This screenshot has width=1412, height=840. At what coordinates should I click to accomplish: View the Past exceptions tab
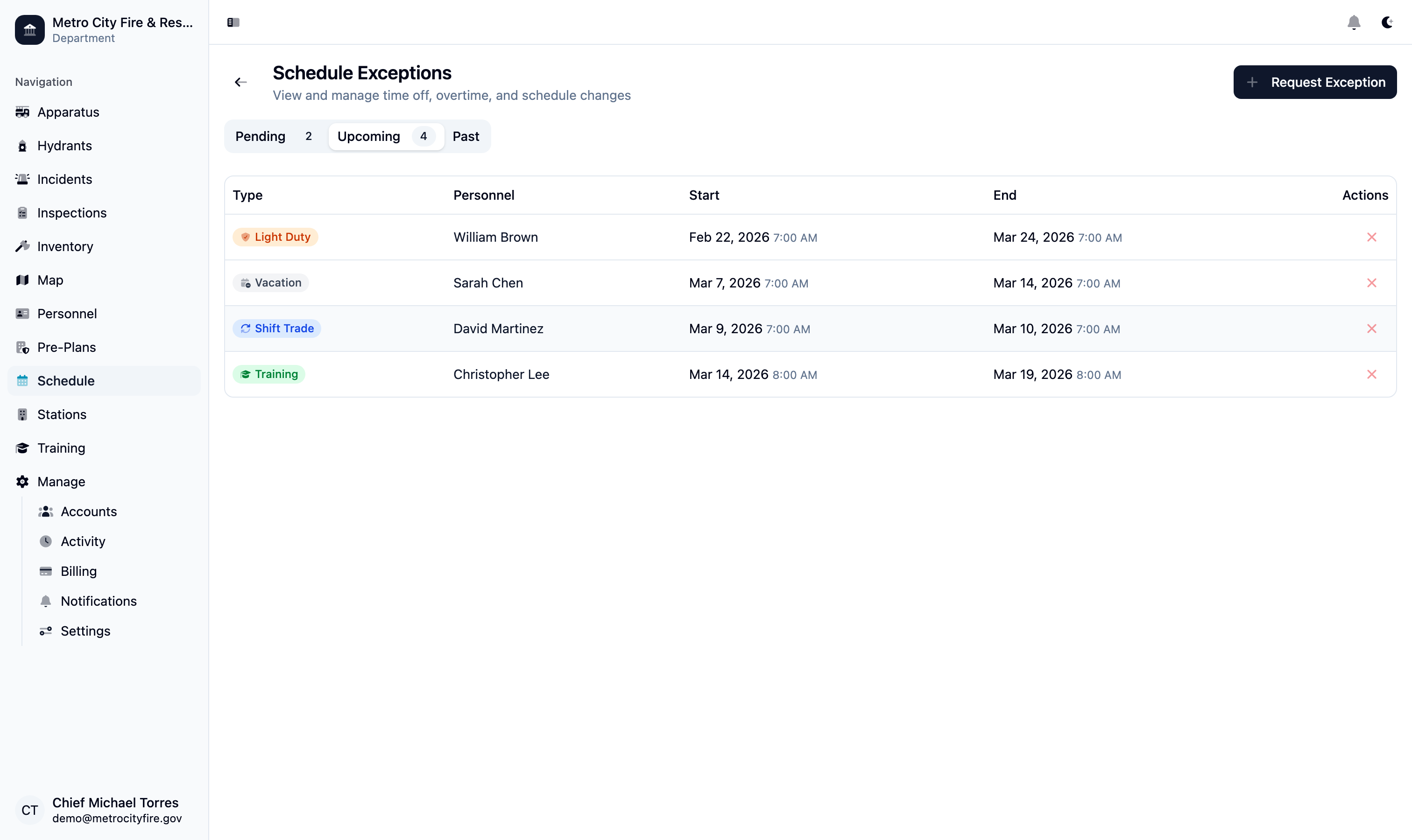tap(465, 136)
